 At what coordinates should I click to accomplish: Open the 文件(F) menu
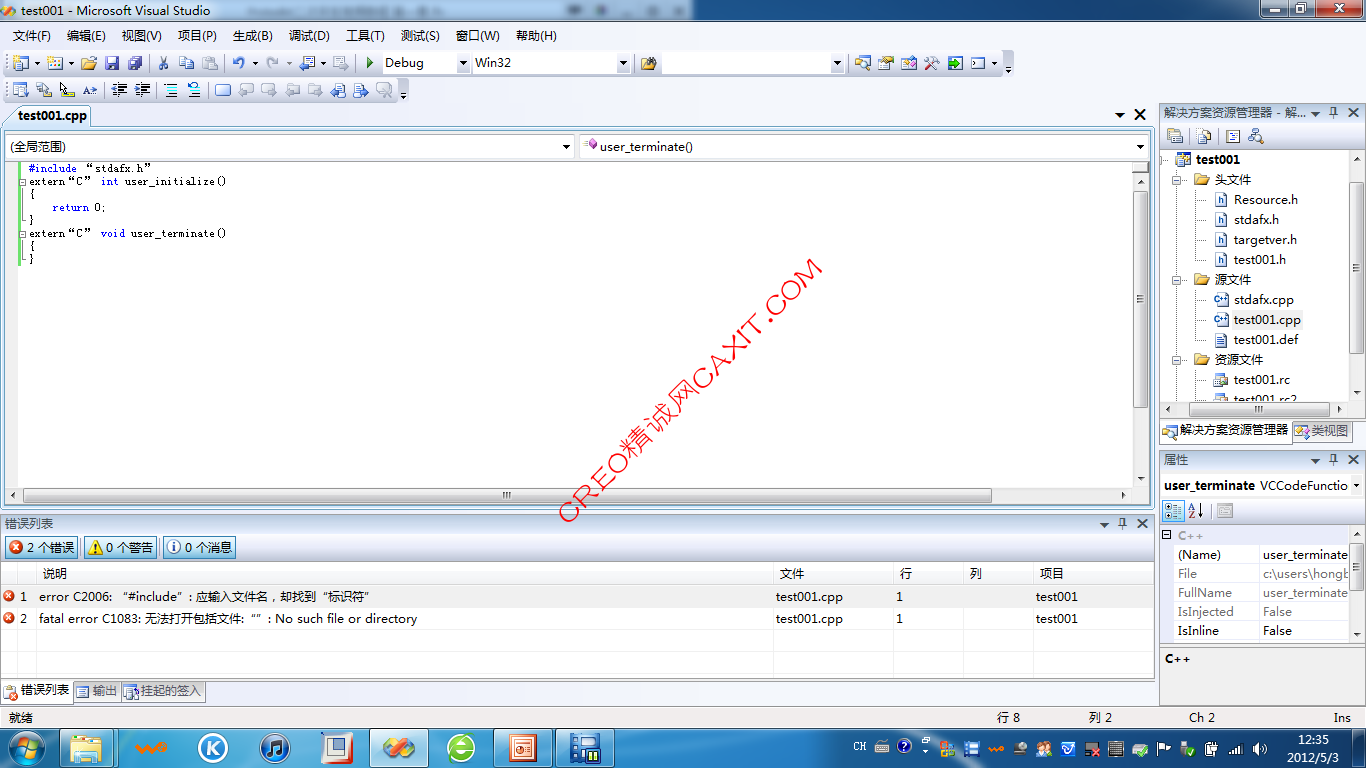(x=31, y=35)
